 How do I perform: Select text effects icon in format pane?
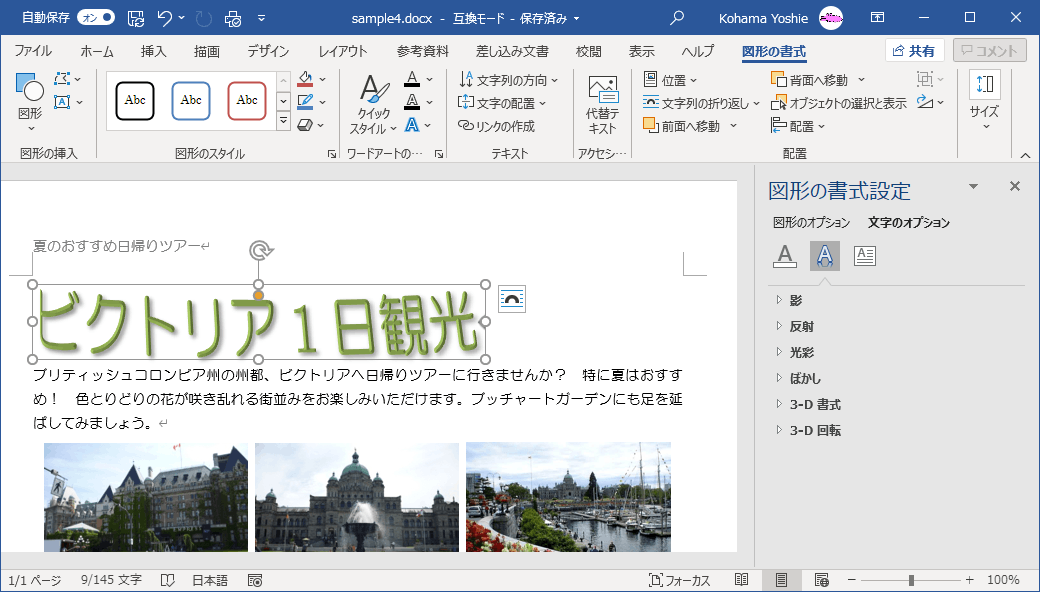(x=824, y=256)
